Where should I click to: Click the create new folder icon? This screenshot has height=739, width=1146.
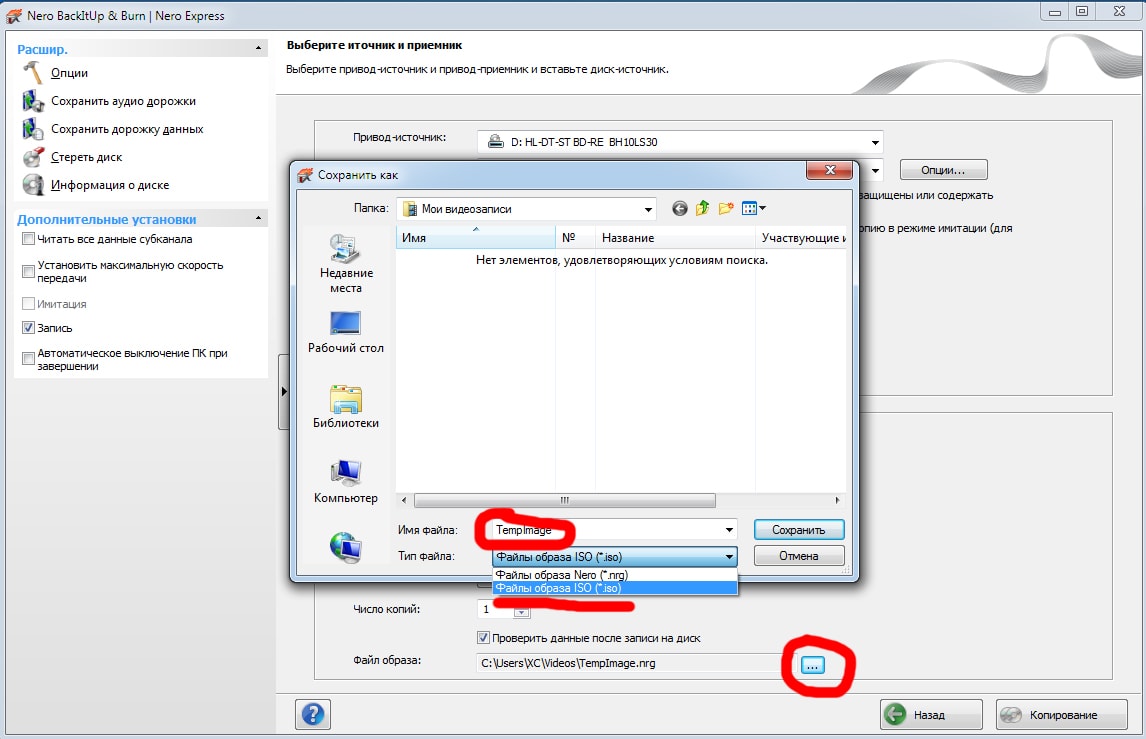(726, 208)
